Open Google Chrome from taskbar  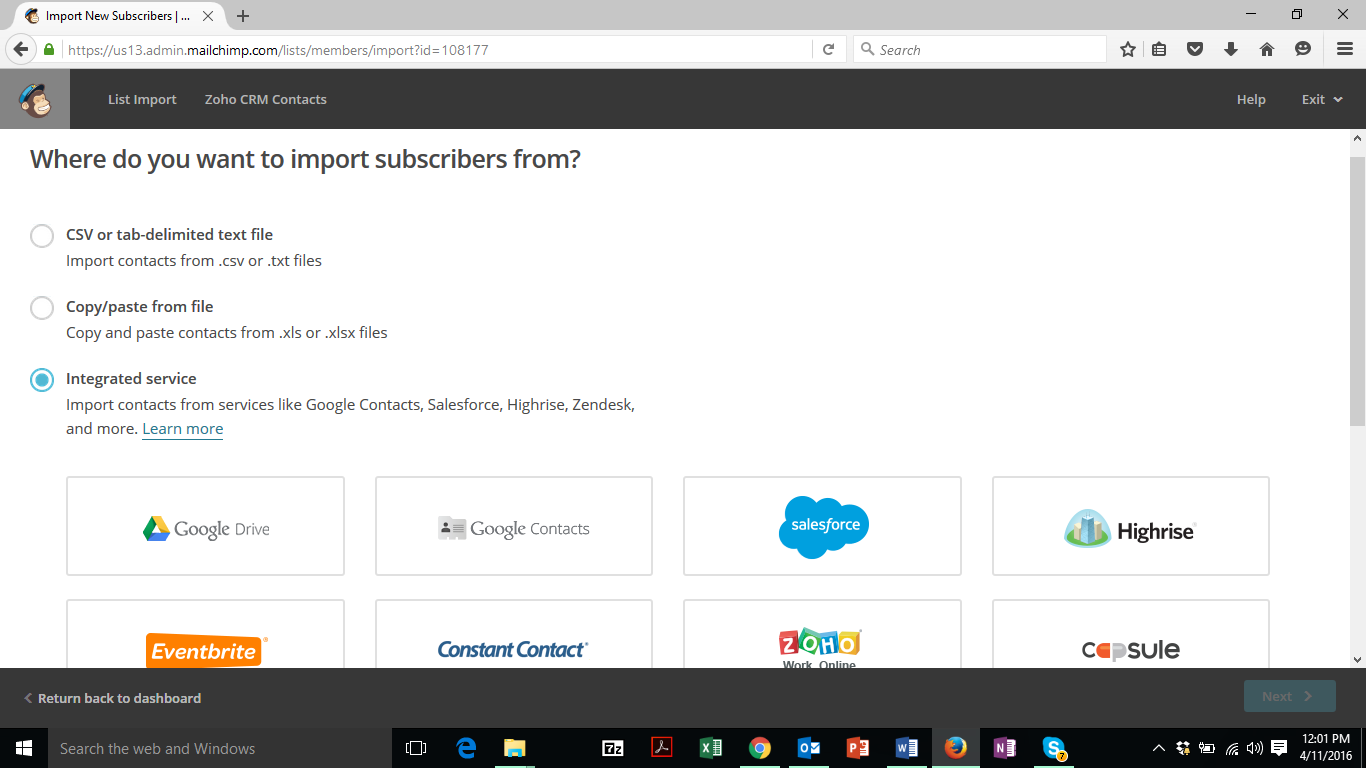[760, 748]
